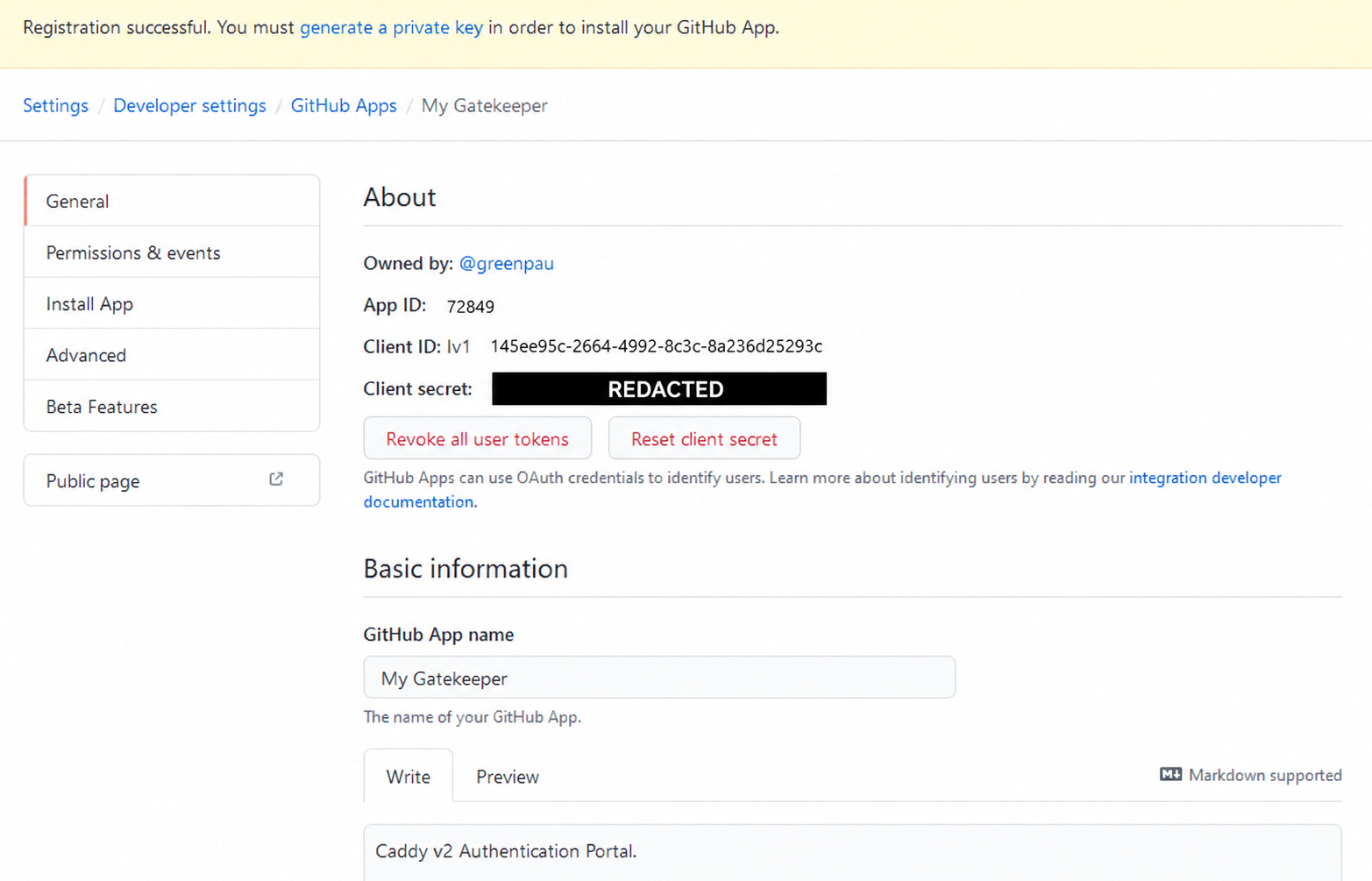Click into the description text area
This screenshot has width=1372, height=881.
click(x=853, y=852)
